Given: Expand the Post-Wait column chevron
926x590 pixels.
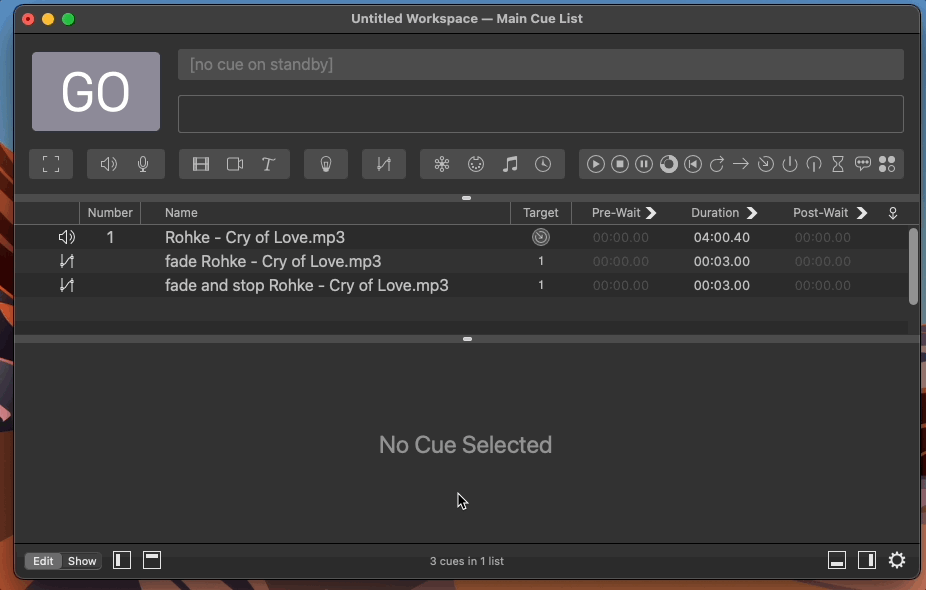Looking at the screenshot, I should point(862,213).
